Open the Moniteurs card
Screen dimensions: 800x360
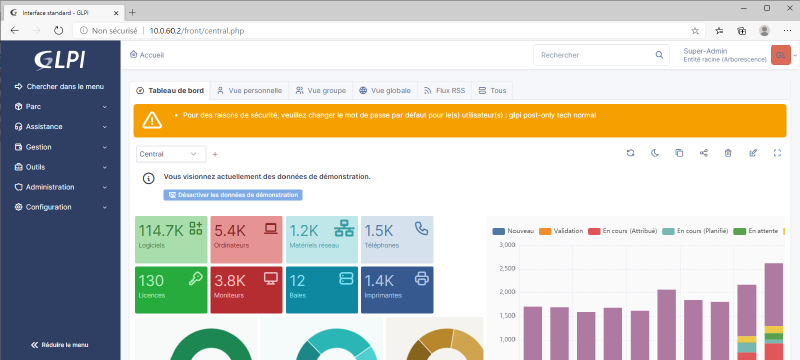click(246, 290)
